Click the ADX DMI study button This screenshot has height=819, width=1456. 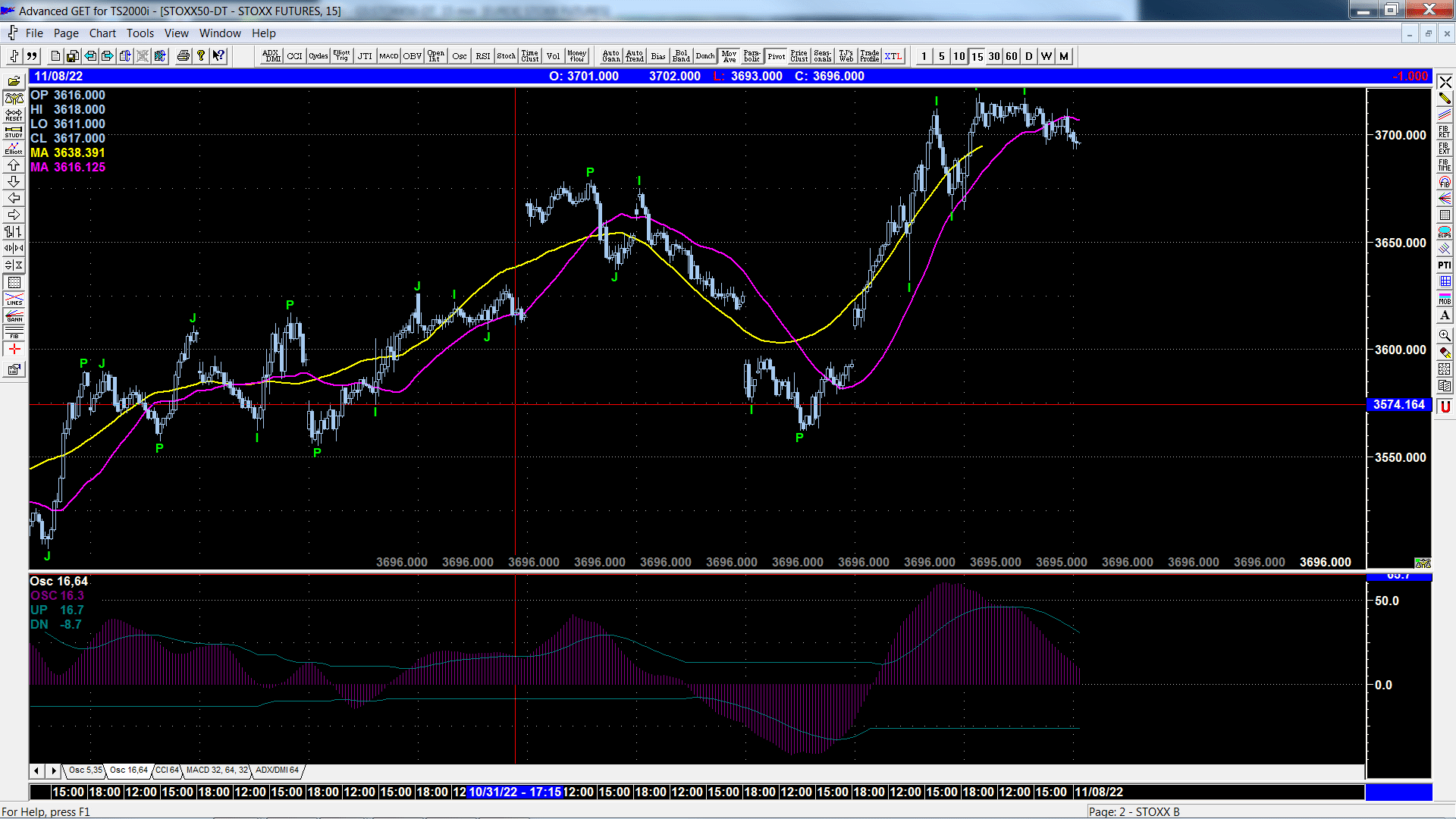point(271,56)
